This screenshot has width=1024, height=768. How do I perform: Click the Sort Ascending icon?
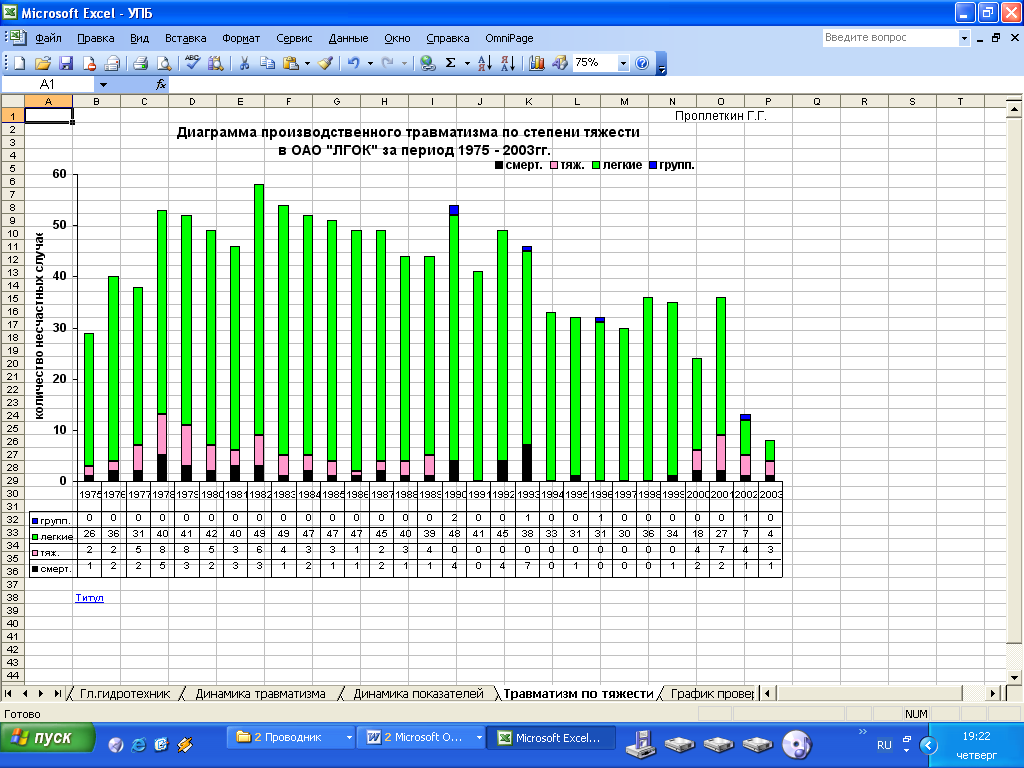pyautogui.click(x=484, y=63)
